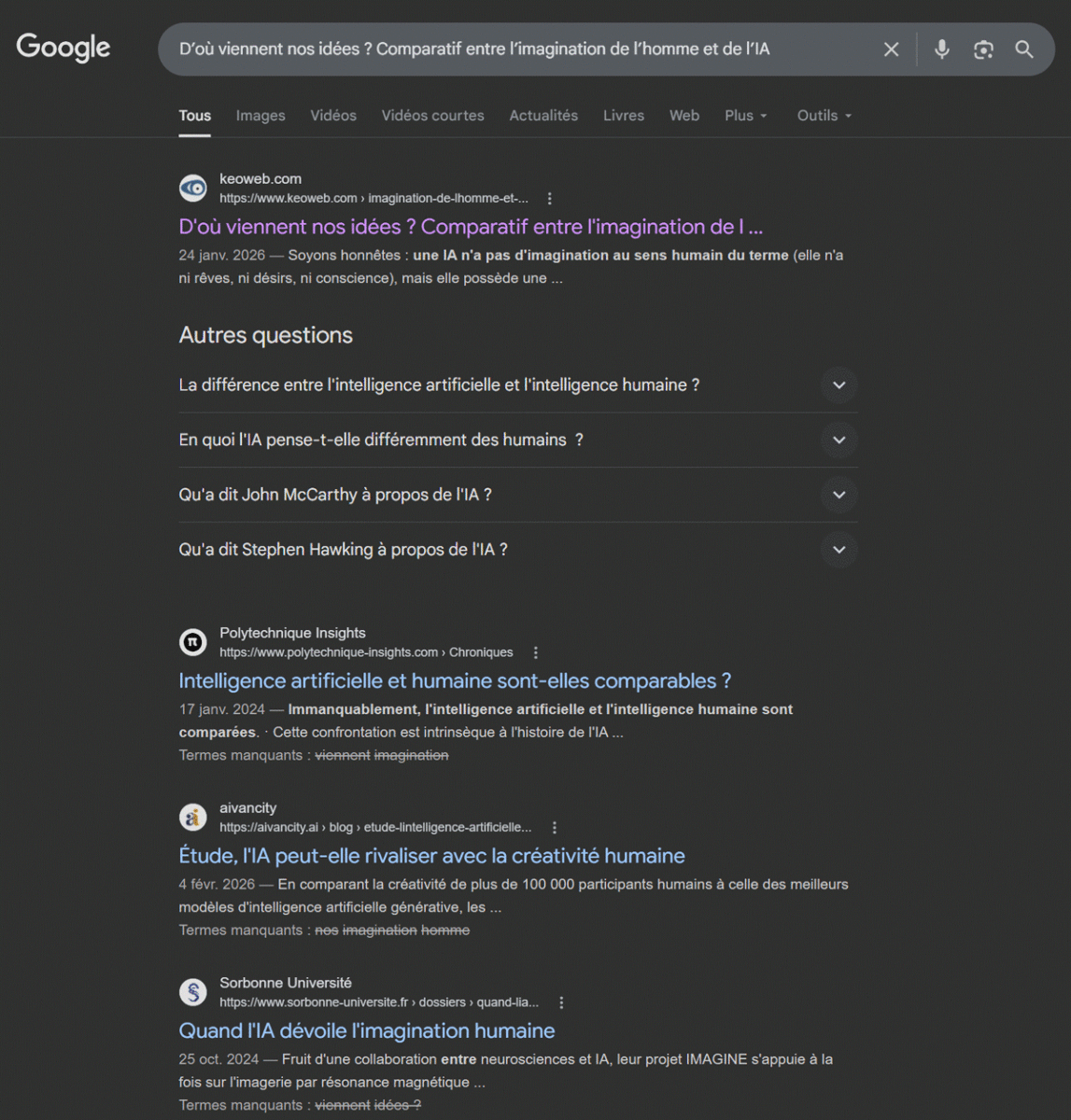Expand the John McCarthy question
Viewport: 1071px width, 1120px height.
coord(838,495)
